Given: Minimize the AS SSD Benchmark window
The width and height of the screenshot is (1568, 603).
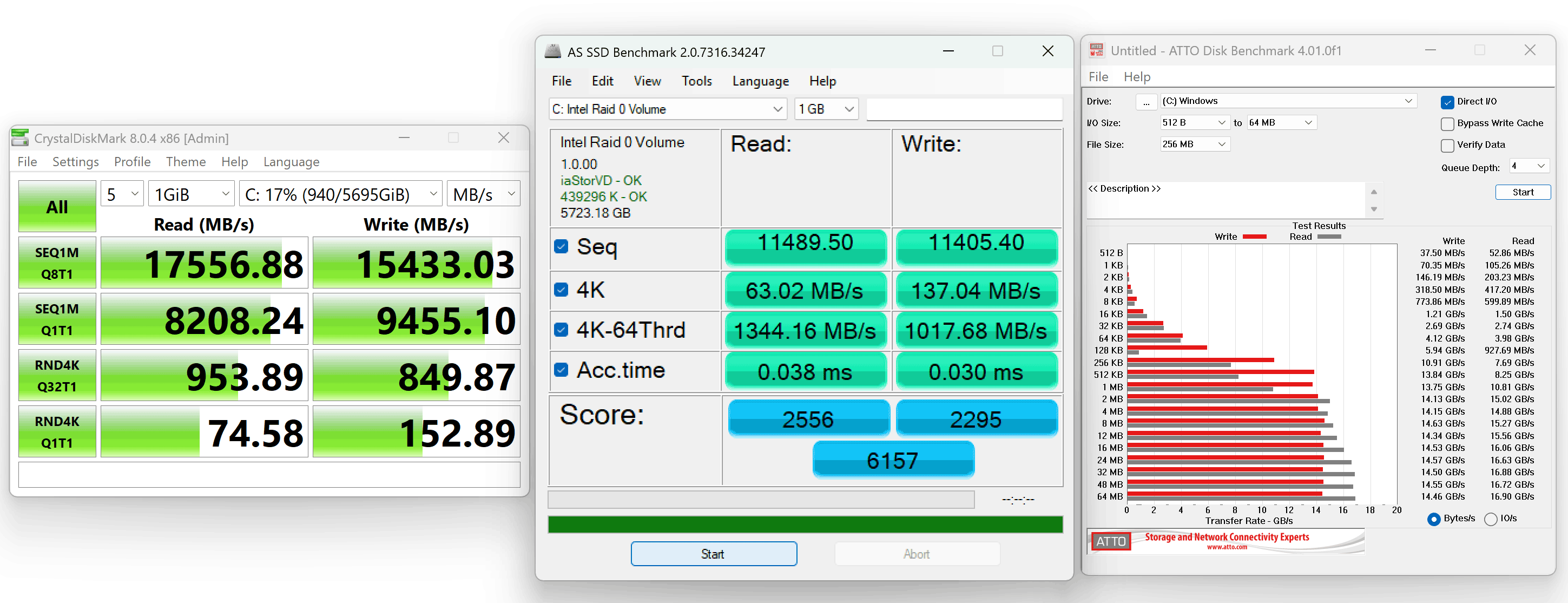Looking at the screenshot, I should point(948,51).
